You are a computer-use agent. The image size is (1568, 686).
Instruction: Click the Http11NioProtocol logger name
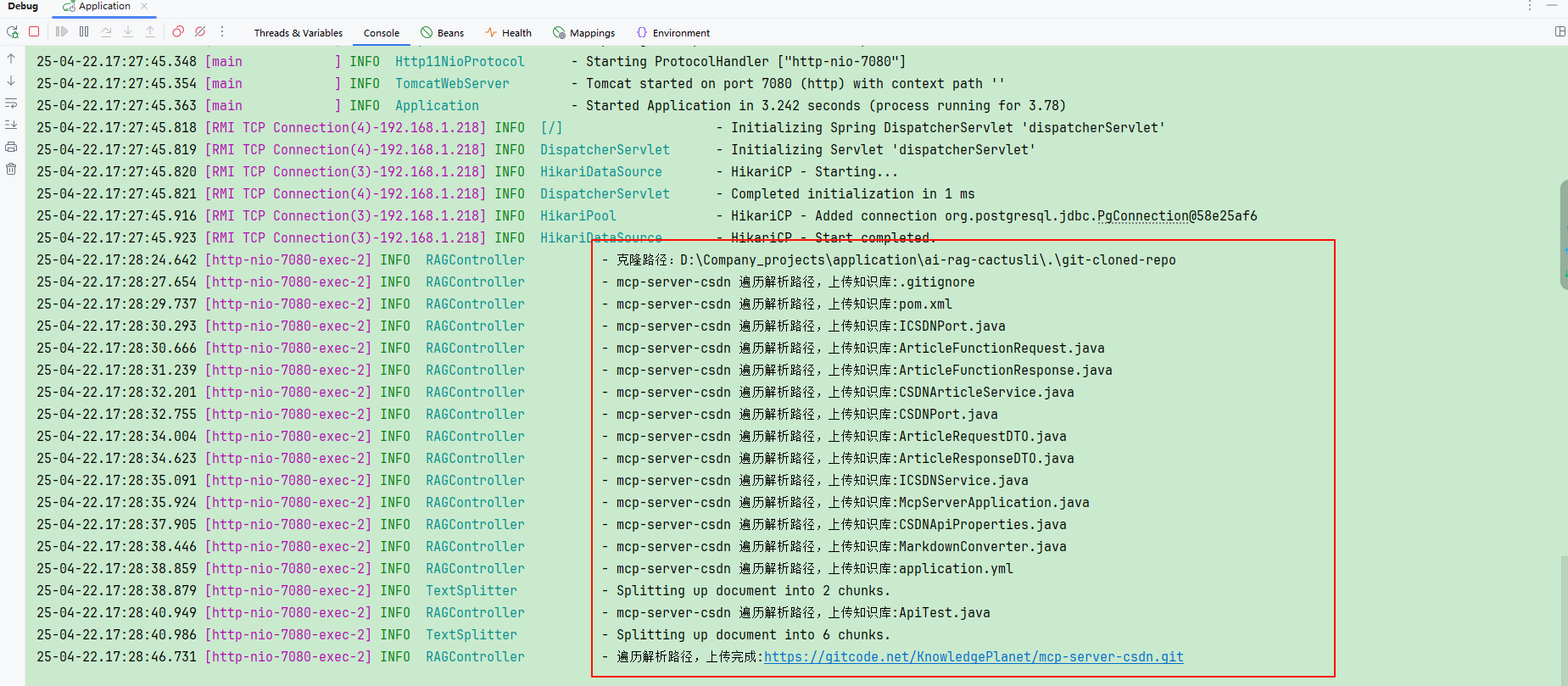(460, 62)
